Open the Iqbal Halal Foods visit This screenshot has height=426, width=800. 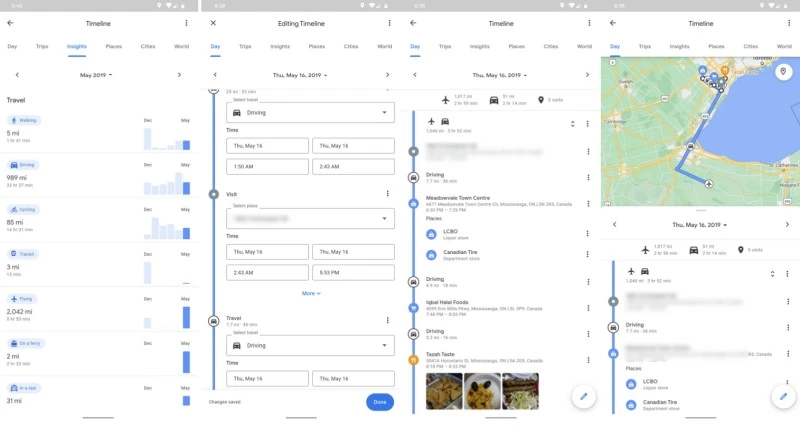tap(485, 308)
